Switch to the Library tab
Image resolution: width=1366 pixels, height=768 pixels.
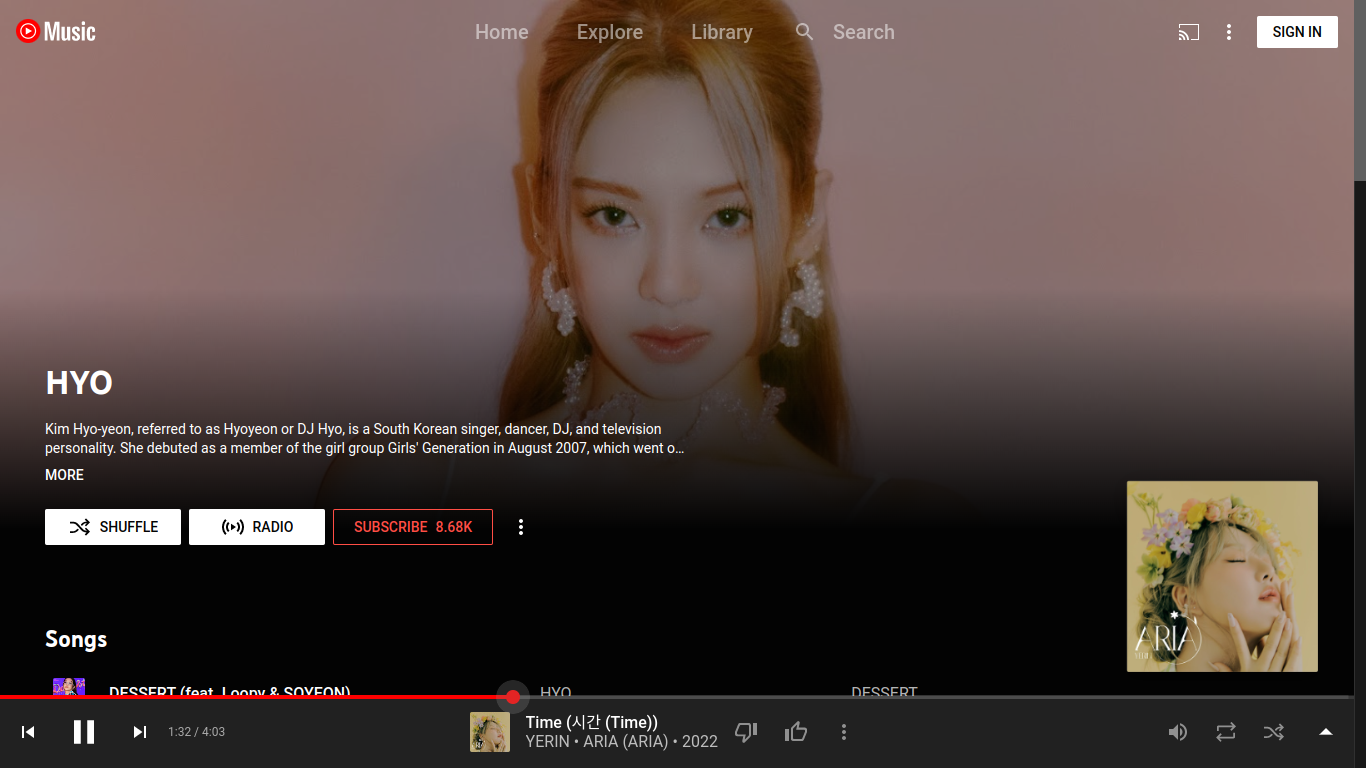(x=721, y=32)
